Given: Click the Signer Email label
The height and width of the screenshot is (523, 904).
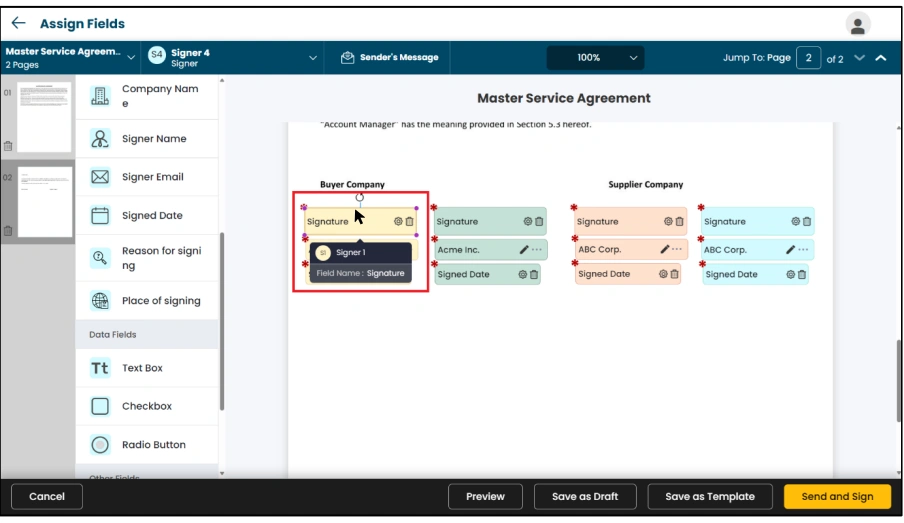Looking at the screenshot, I should click(x=153, y=176).
